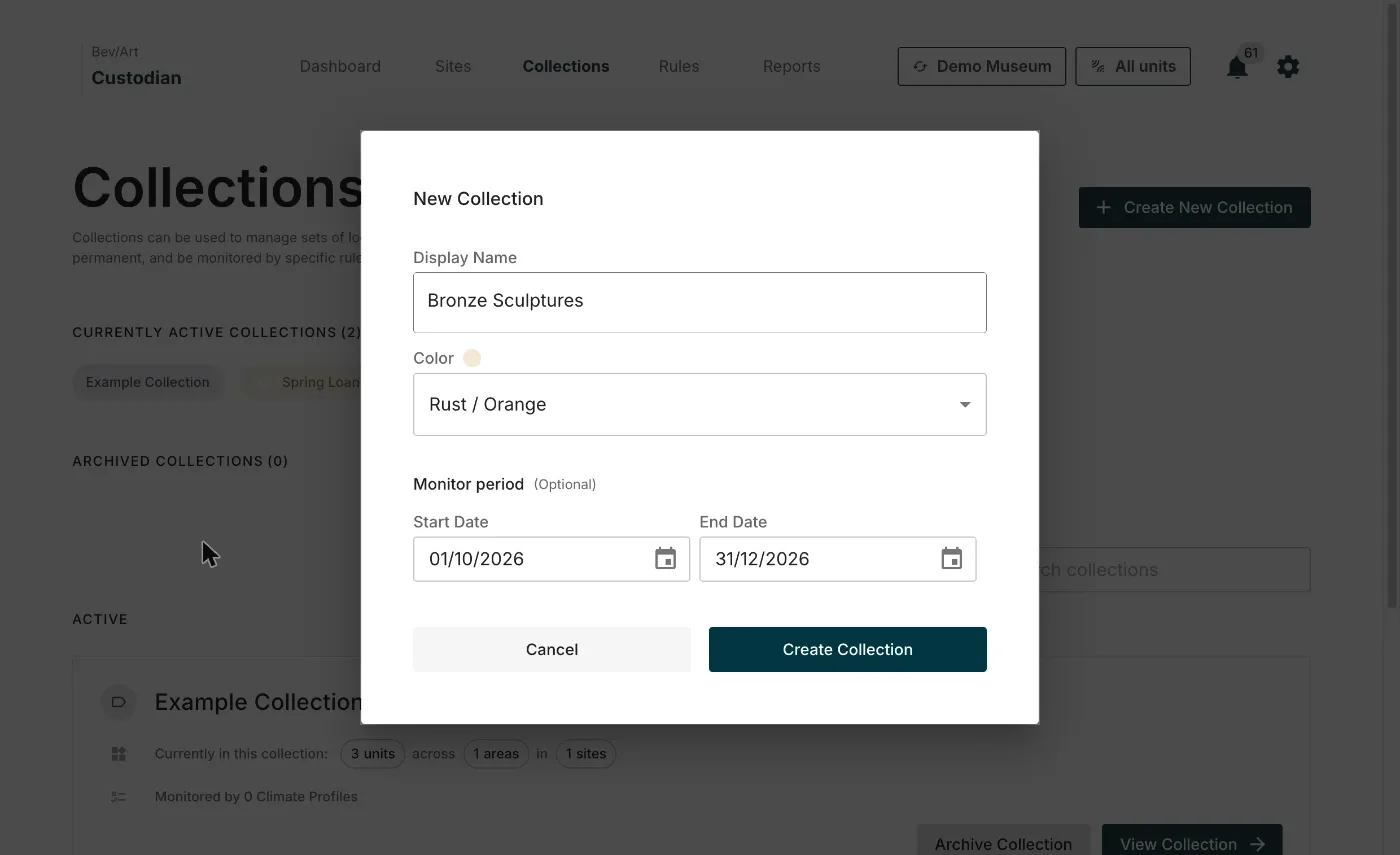Open the notifications bell icon
The image size is (1400, 855).
[1237, 67]
